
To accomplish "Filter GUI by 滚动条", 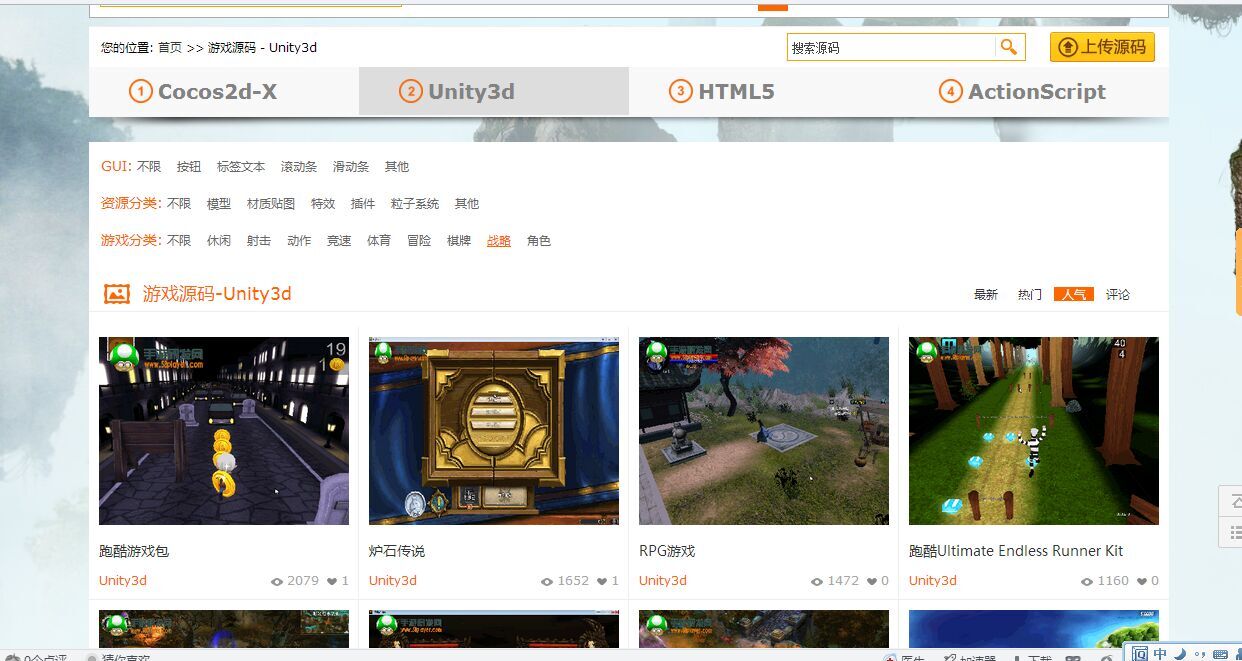I will [299, 167].
